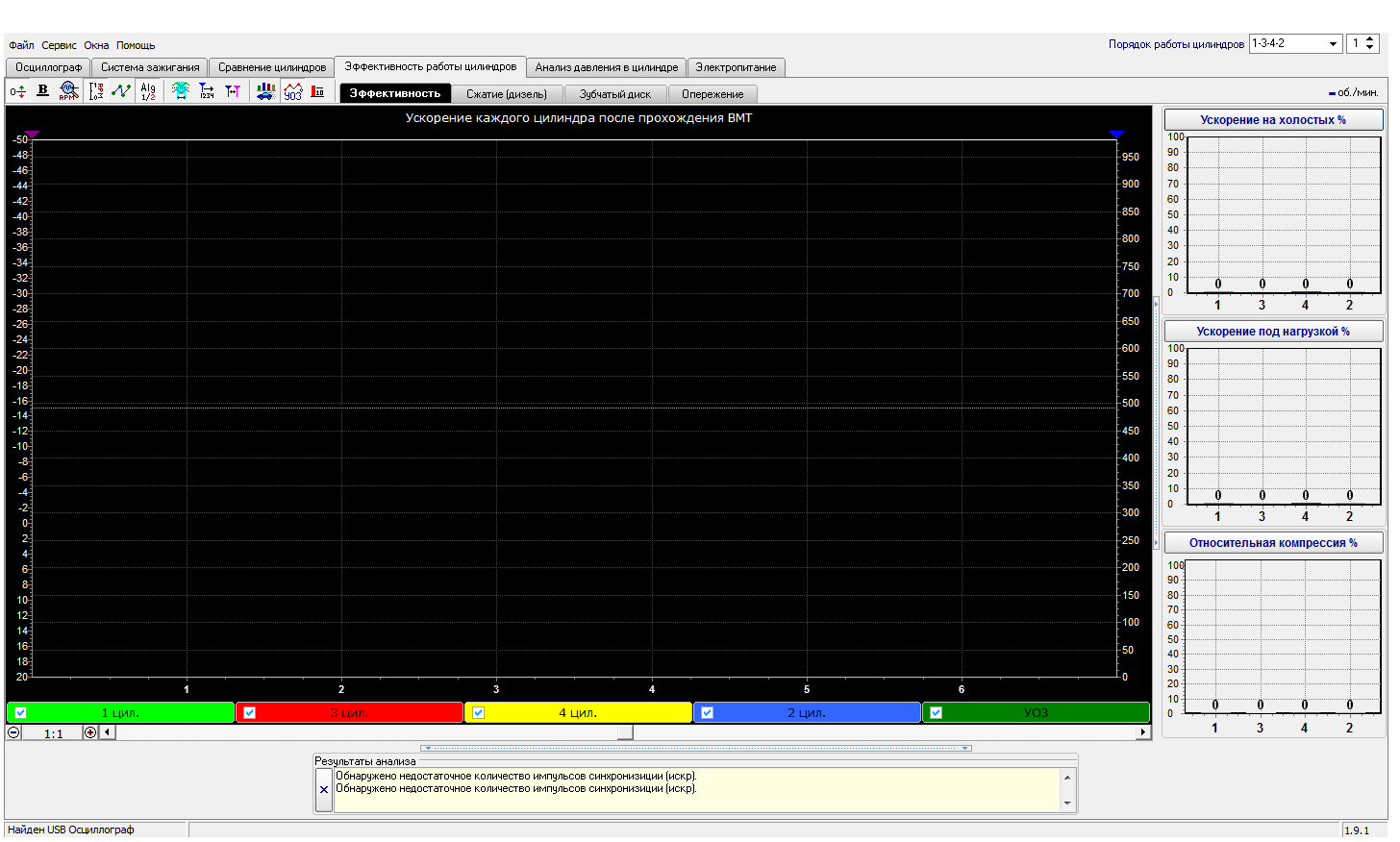Viewport: 1400px width, 842px height.
Task: Open the Помощь menu
Action: click(136, 45)
